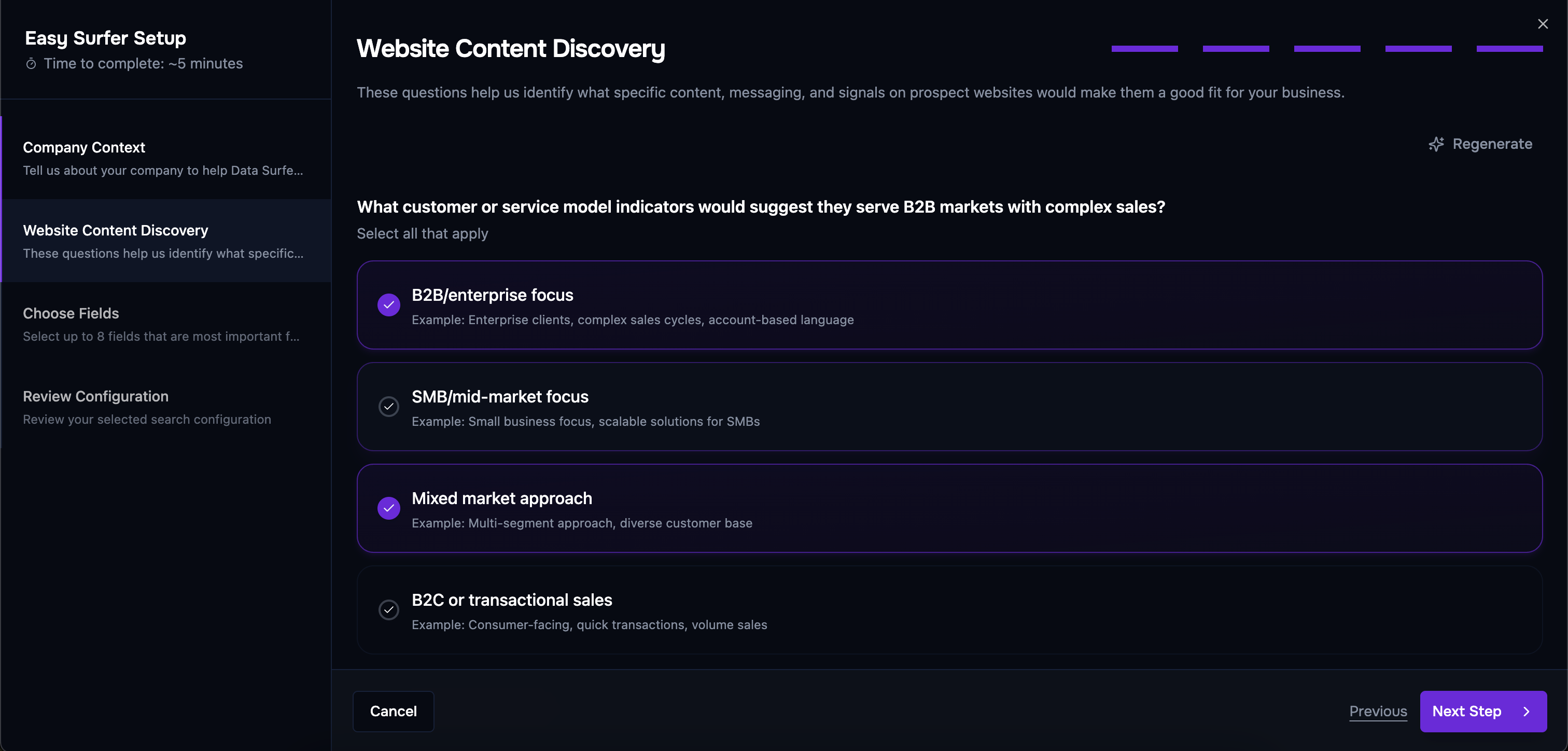Click the SMB/mid-market focus example text
Screen dimensions: 1568x751
tap(585, 422)
